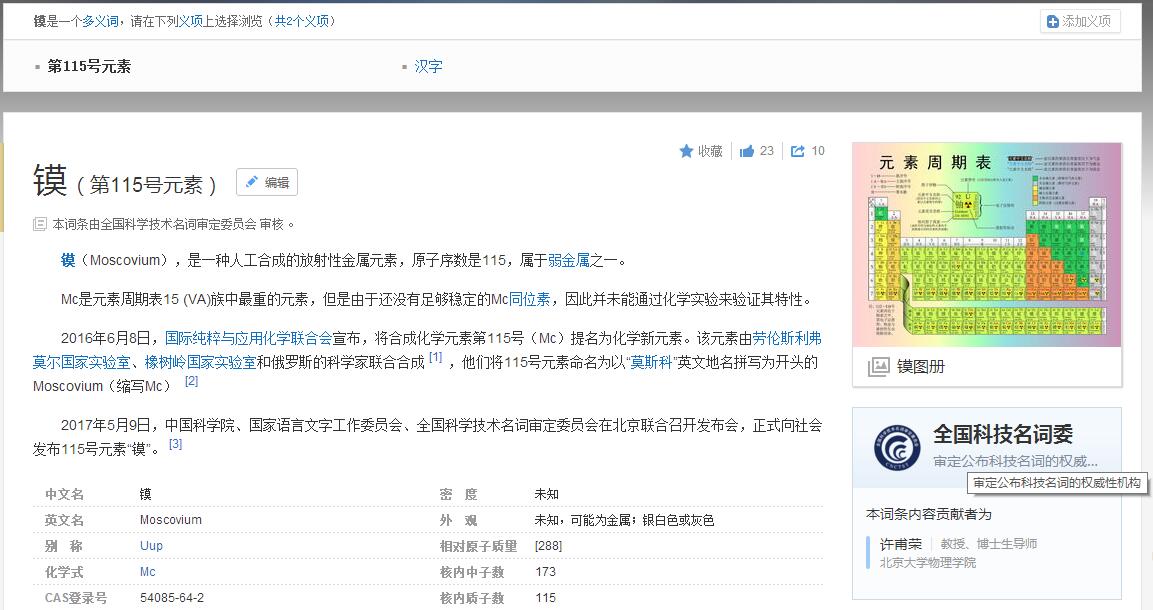Select the 第115号元素 sense tab
Image resolution: width=1153 pixels, height=610 pixels.
[89, 67]
